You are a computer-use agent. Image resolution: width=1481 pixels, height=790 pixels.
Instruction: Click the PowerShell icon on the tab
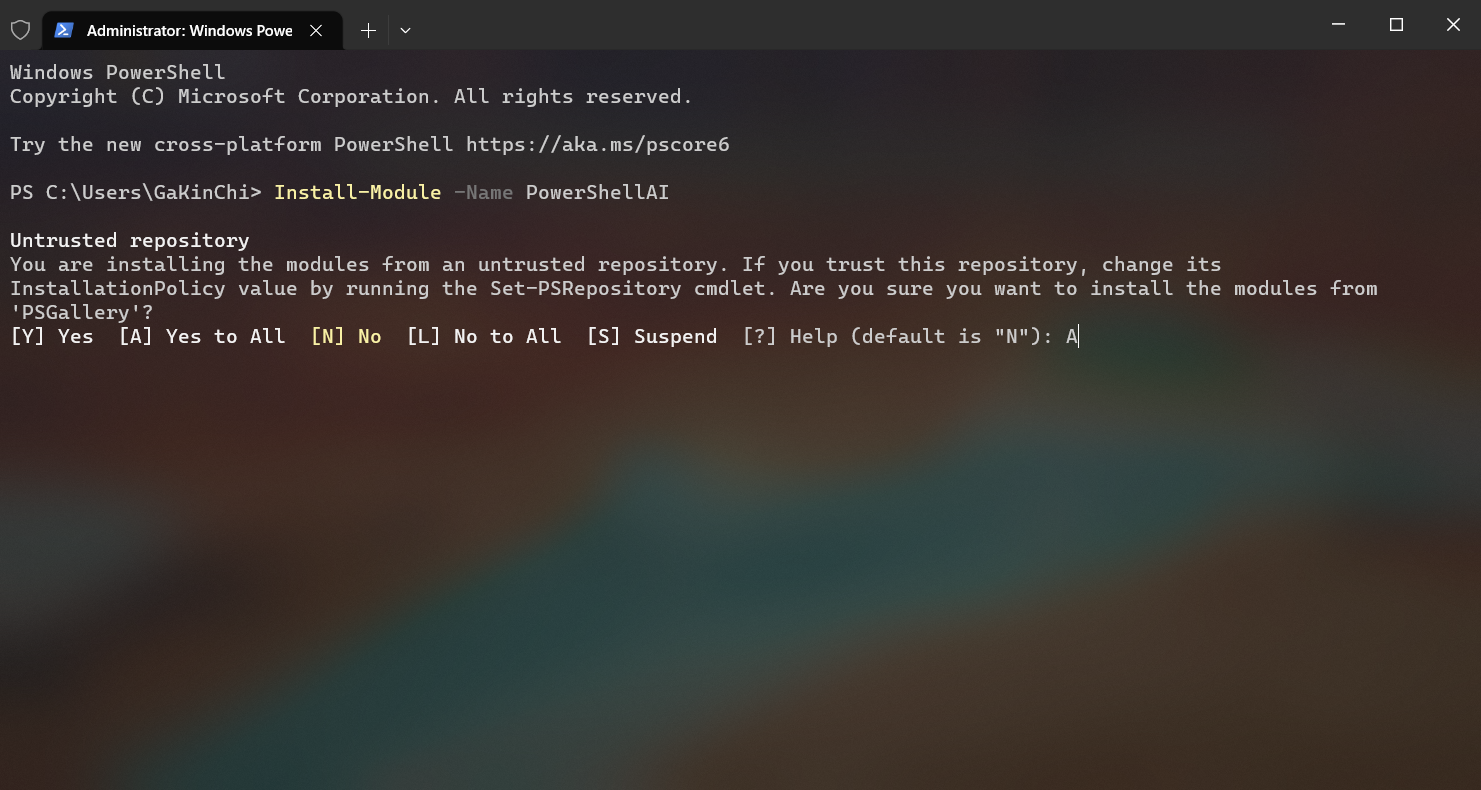pos(64,30)
